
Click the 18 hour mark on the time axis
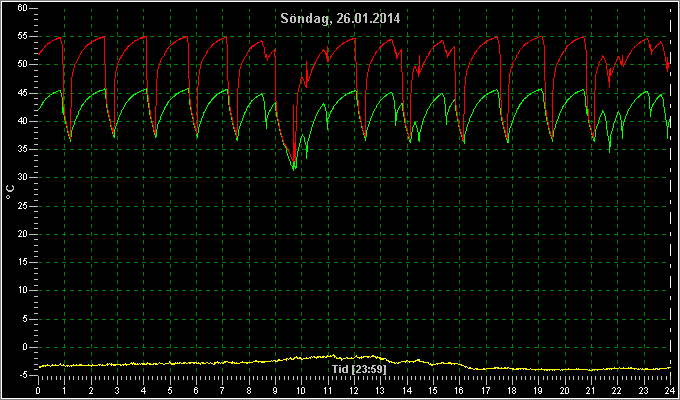pyautogui.click(x=512, y=390)
